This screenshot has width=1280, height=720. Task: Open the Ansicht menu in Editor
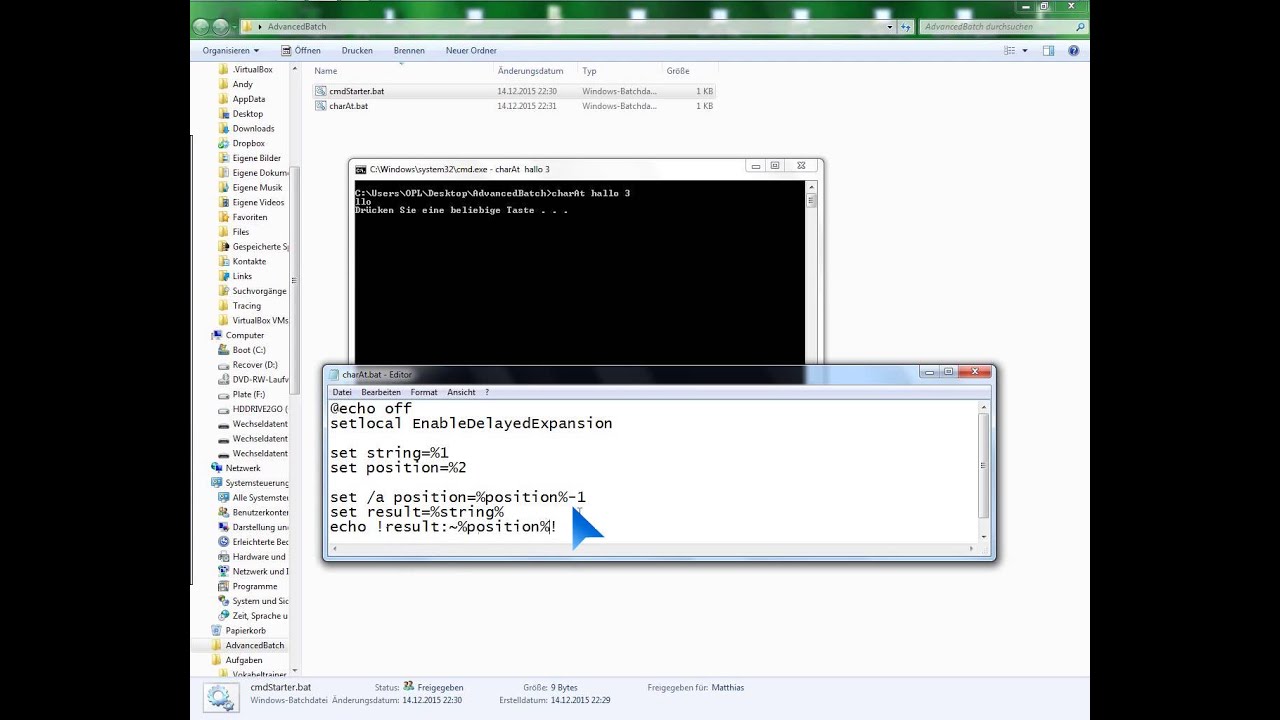tap(461, 392)
